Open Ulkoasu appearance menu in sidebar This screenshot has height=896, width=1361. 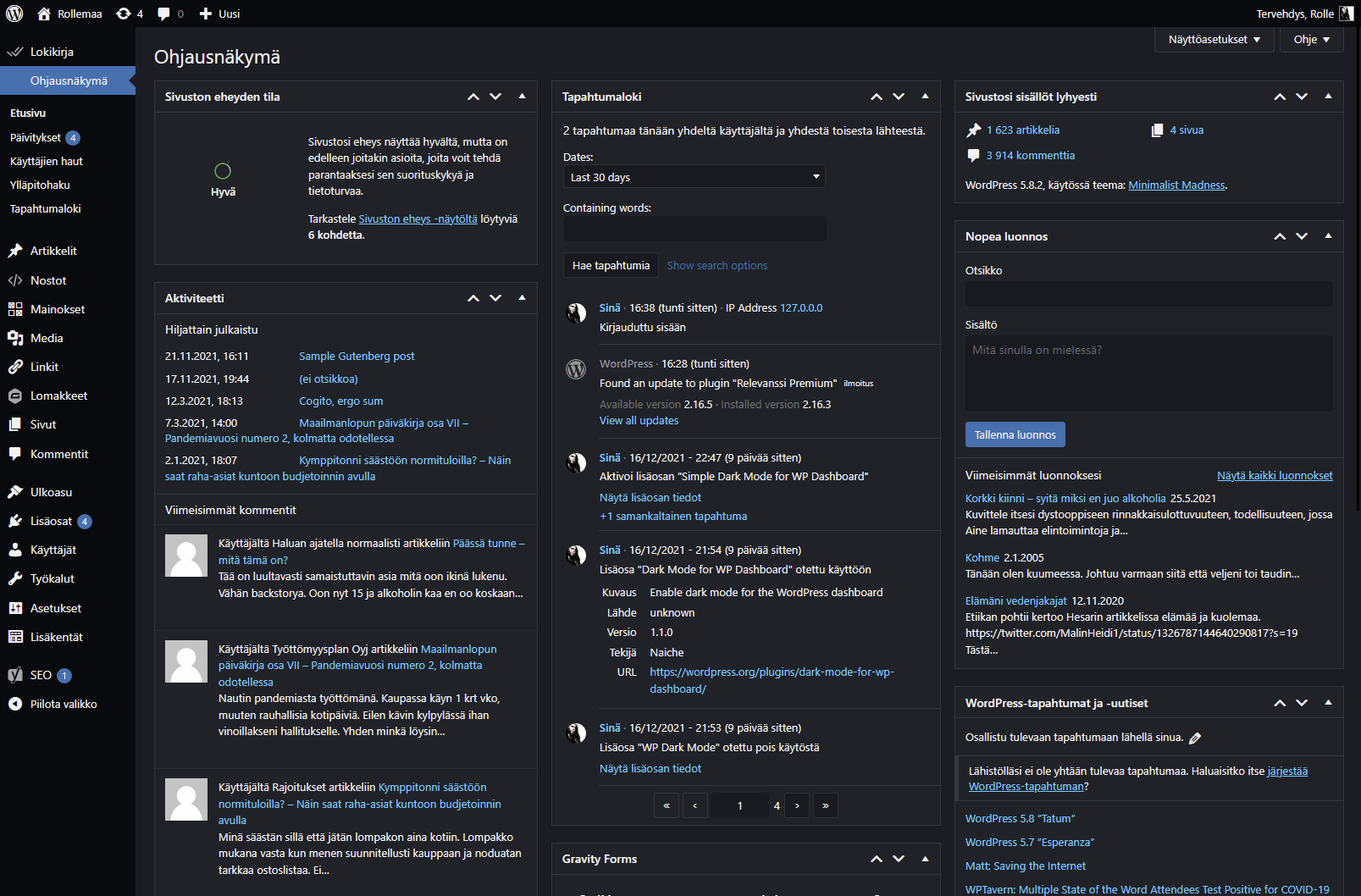(x=51, y=492)
